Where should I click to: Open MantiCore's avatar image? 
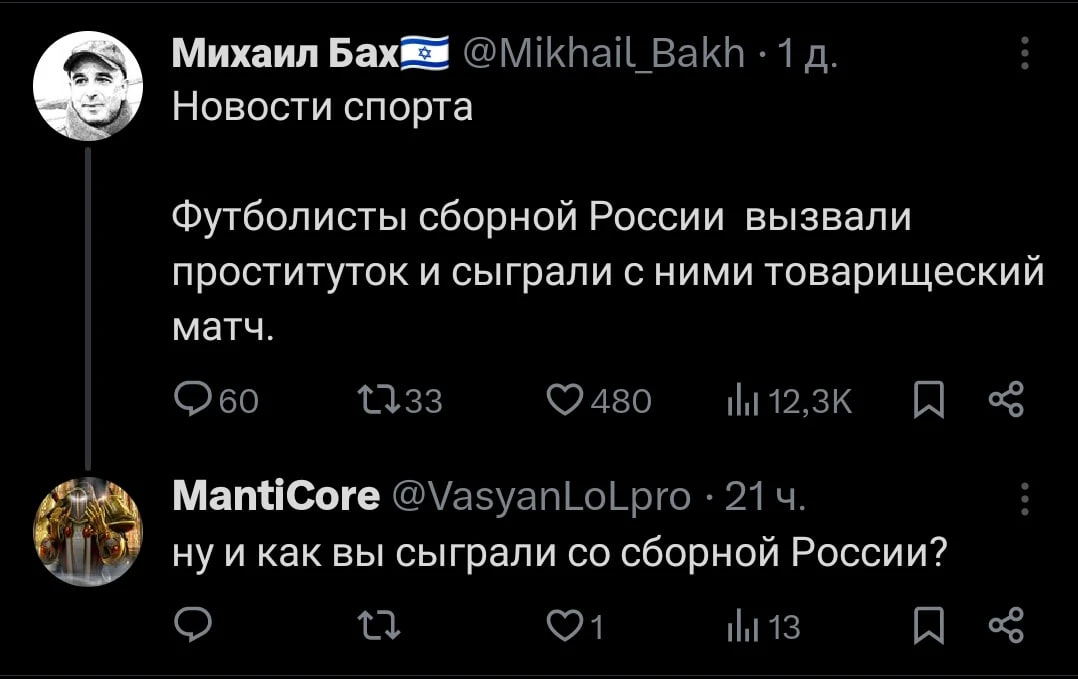(x=88, y=531)
